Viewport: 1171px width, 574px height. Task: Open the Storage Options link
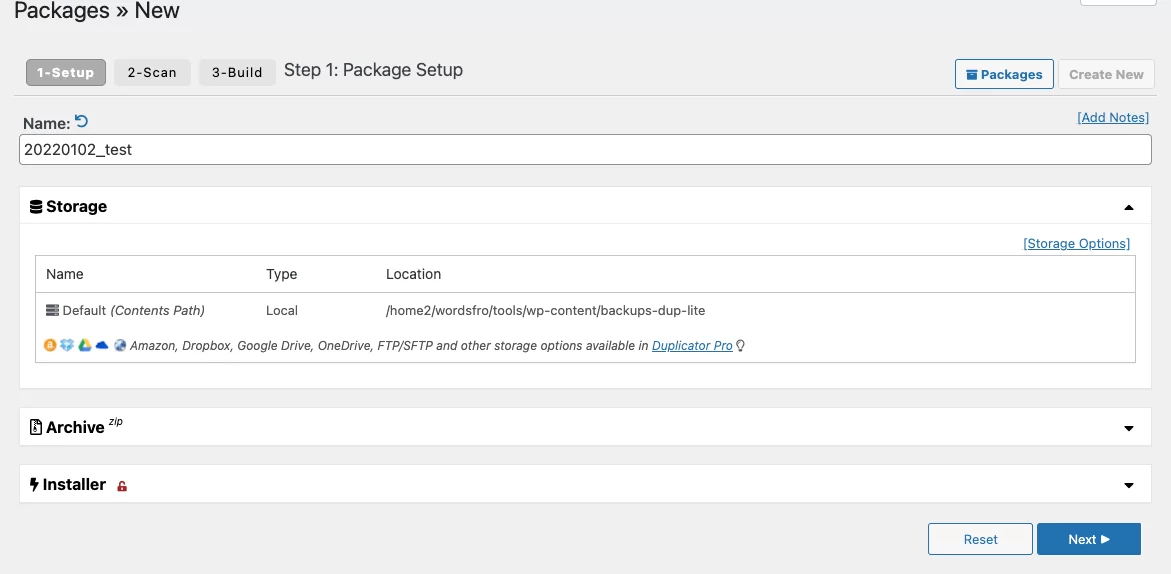[1076, 243]
